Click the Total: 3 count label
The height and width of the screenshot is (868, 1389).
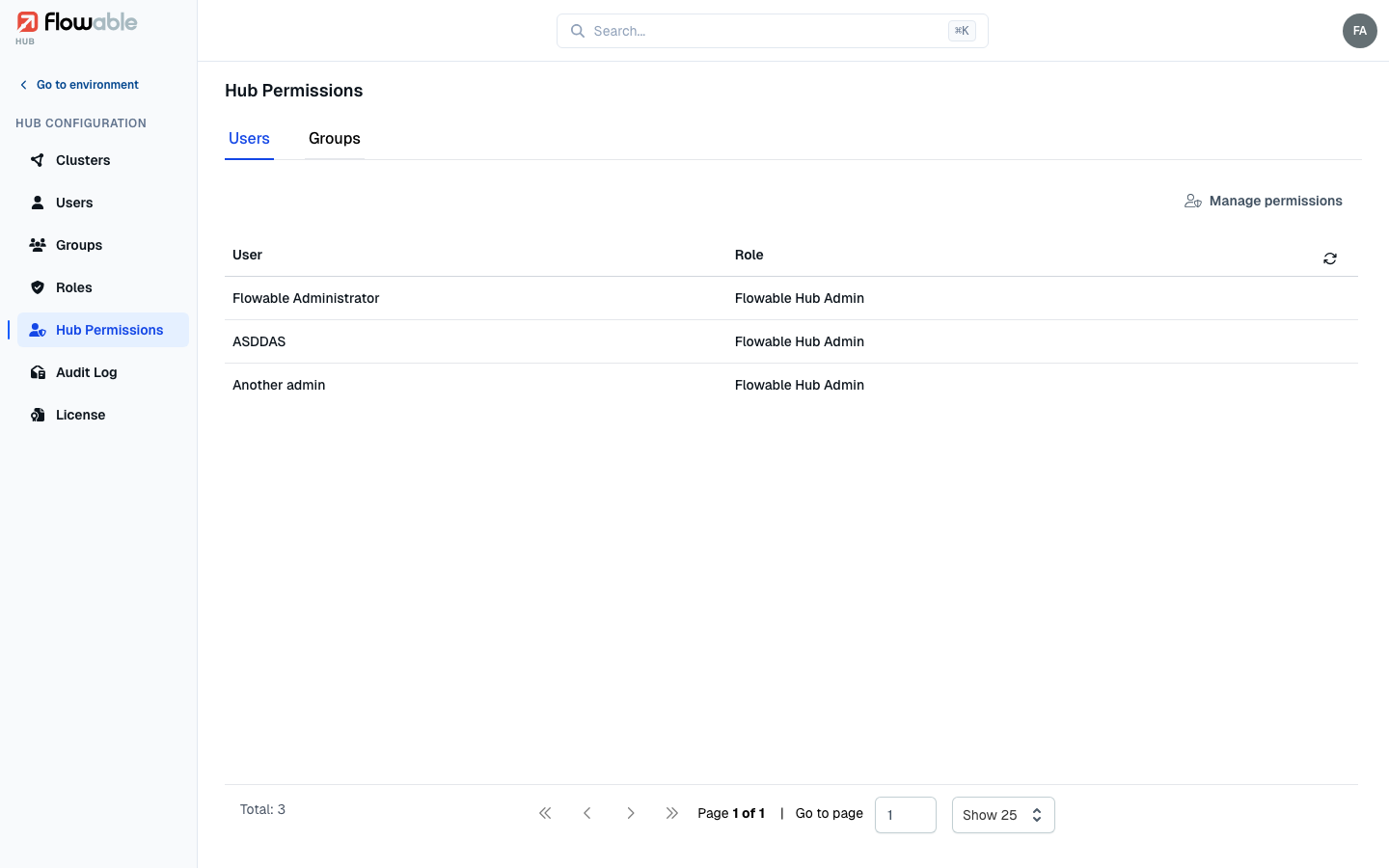262,809
